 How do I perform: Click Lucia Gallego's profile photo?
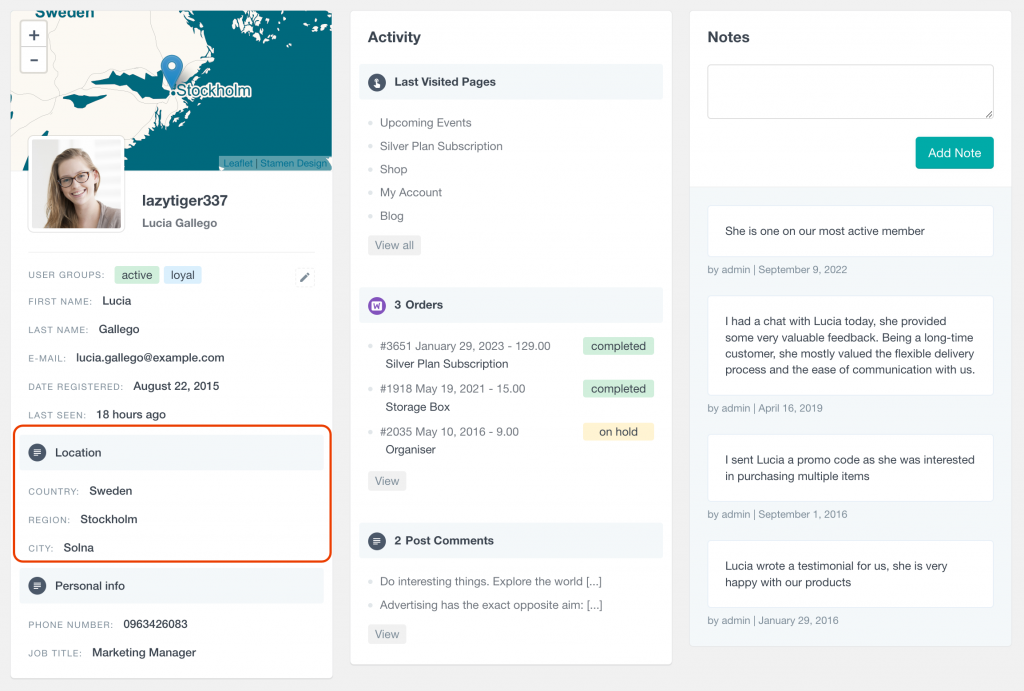coord(77,184)
